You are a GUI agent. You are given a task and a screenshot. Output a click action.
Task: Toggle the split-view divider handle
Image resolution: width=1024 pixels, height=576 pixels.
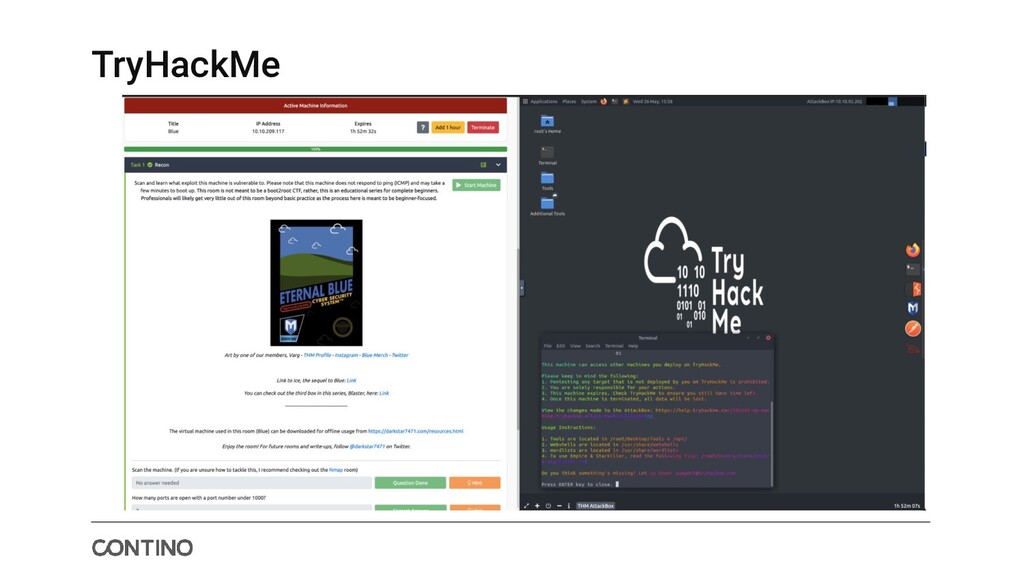coord(522,287)
